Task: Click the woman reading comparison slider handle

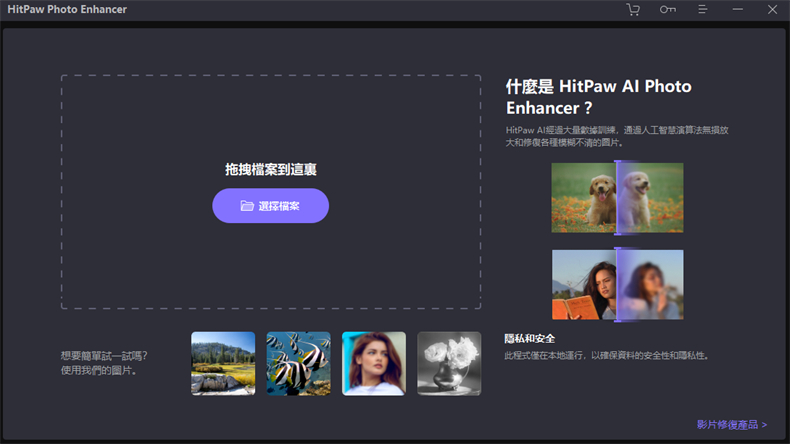Action: click(x=618, y=284)
